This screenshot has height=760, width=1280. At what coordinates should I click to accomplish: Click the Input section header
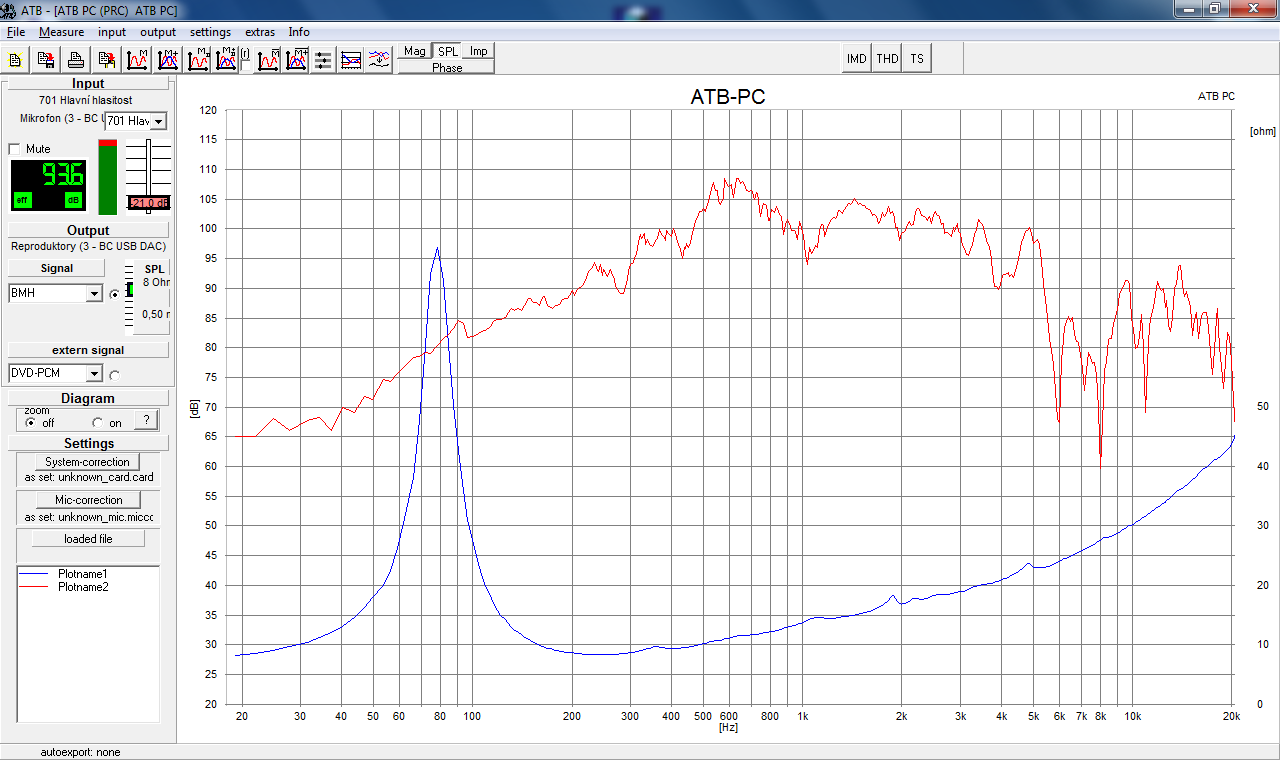pos(88,84)
